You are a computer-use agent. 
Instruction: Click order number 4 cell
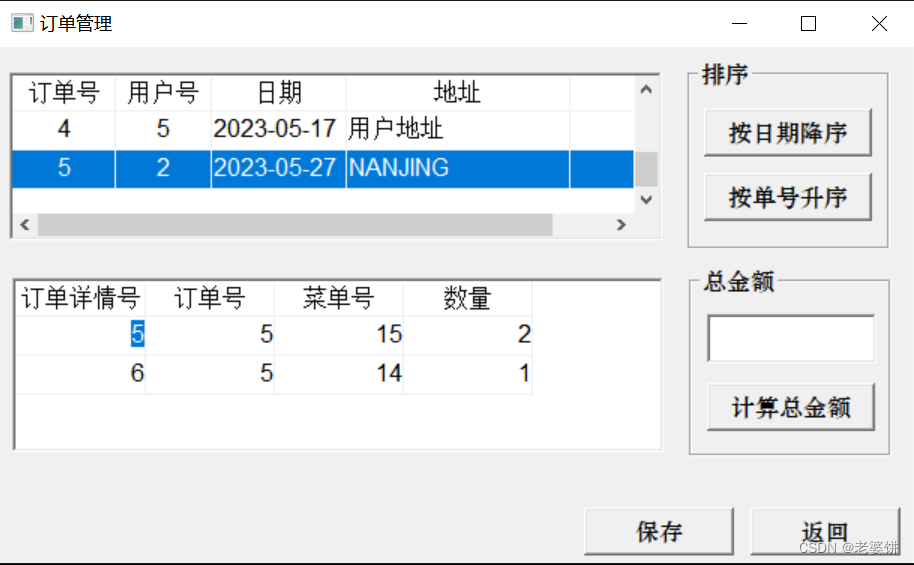pos(64,129)
